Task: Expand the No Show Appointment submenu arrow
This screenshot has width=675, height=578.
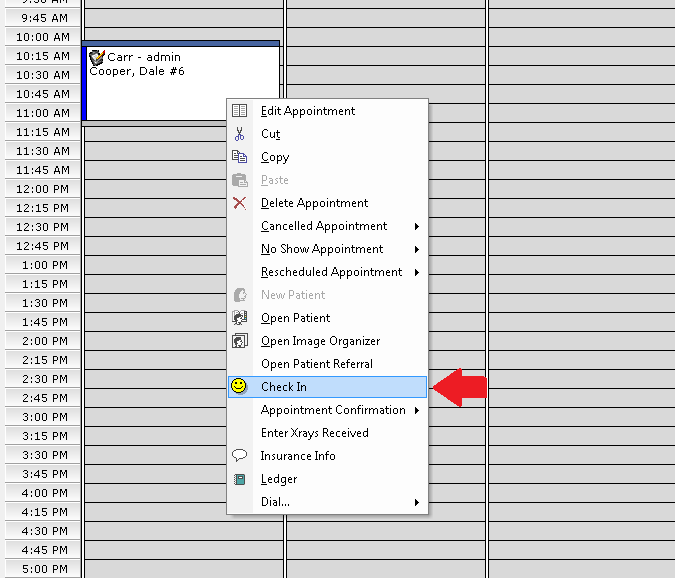Action: 416,249
